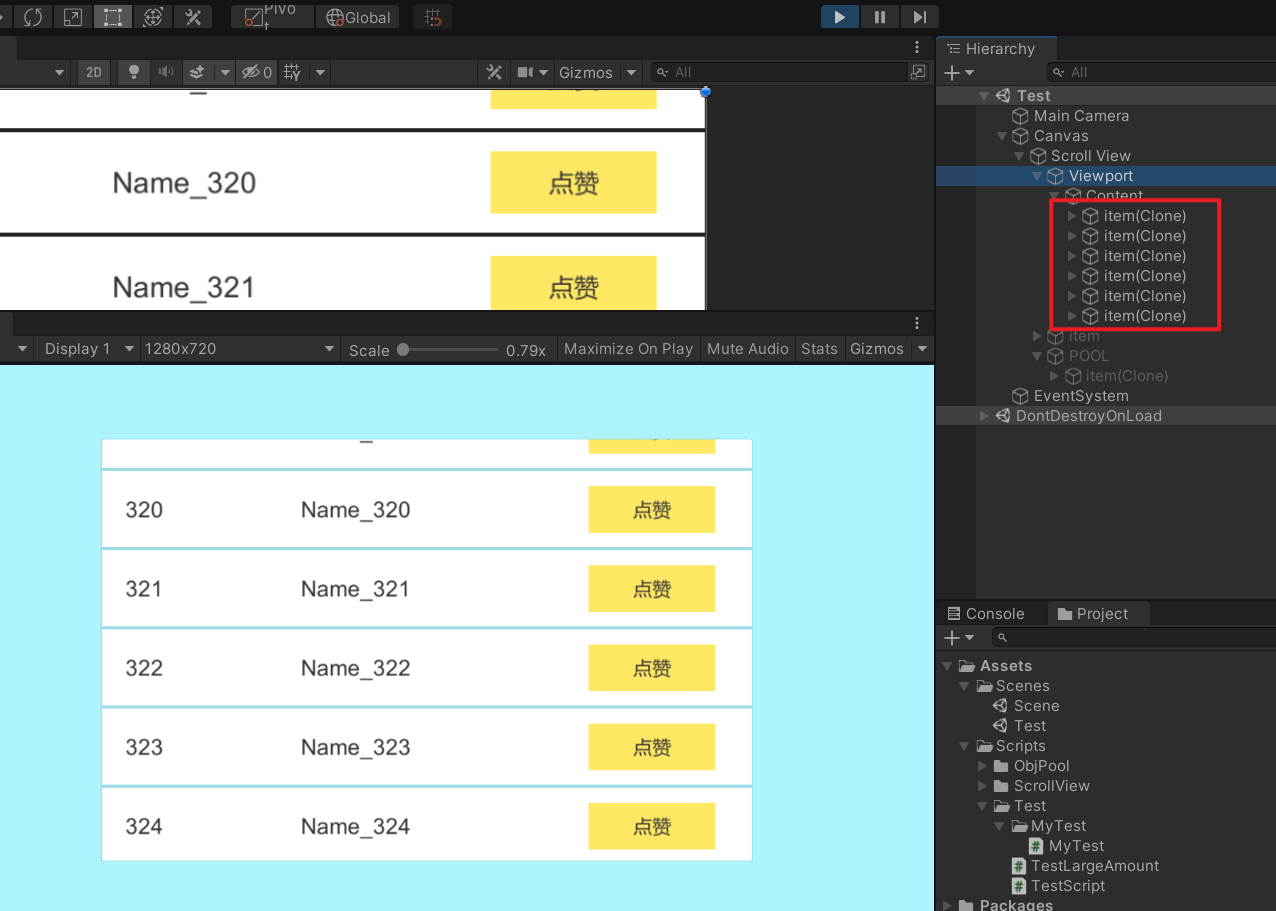Click Gizmos next to Stats in Game toolbar
Screen dimensions: 1276x911
[877, 349]
